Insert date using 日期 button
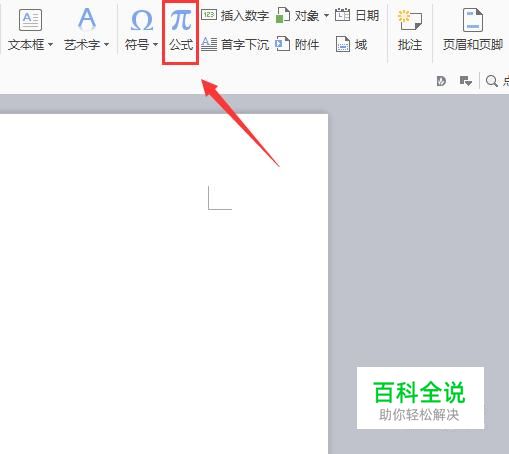The image size is (509, 454). [x=357, y=15]
